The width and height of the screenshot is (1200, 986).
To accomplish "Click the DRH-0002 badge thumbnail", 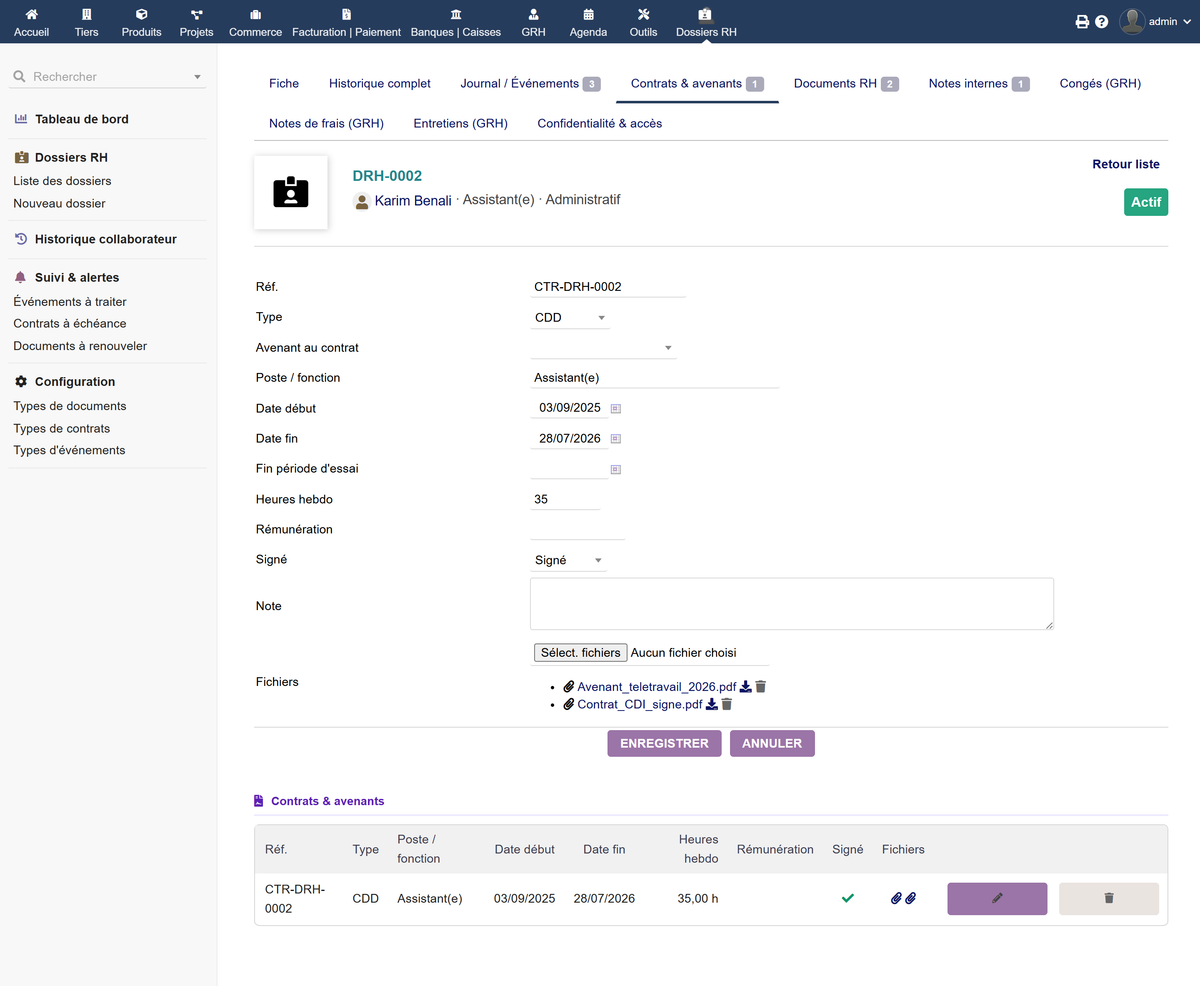I will [291, 192].
